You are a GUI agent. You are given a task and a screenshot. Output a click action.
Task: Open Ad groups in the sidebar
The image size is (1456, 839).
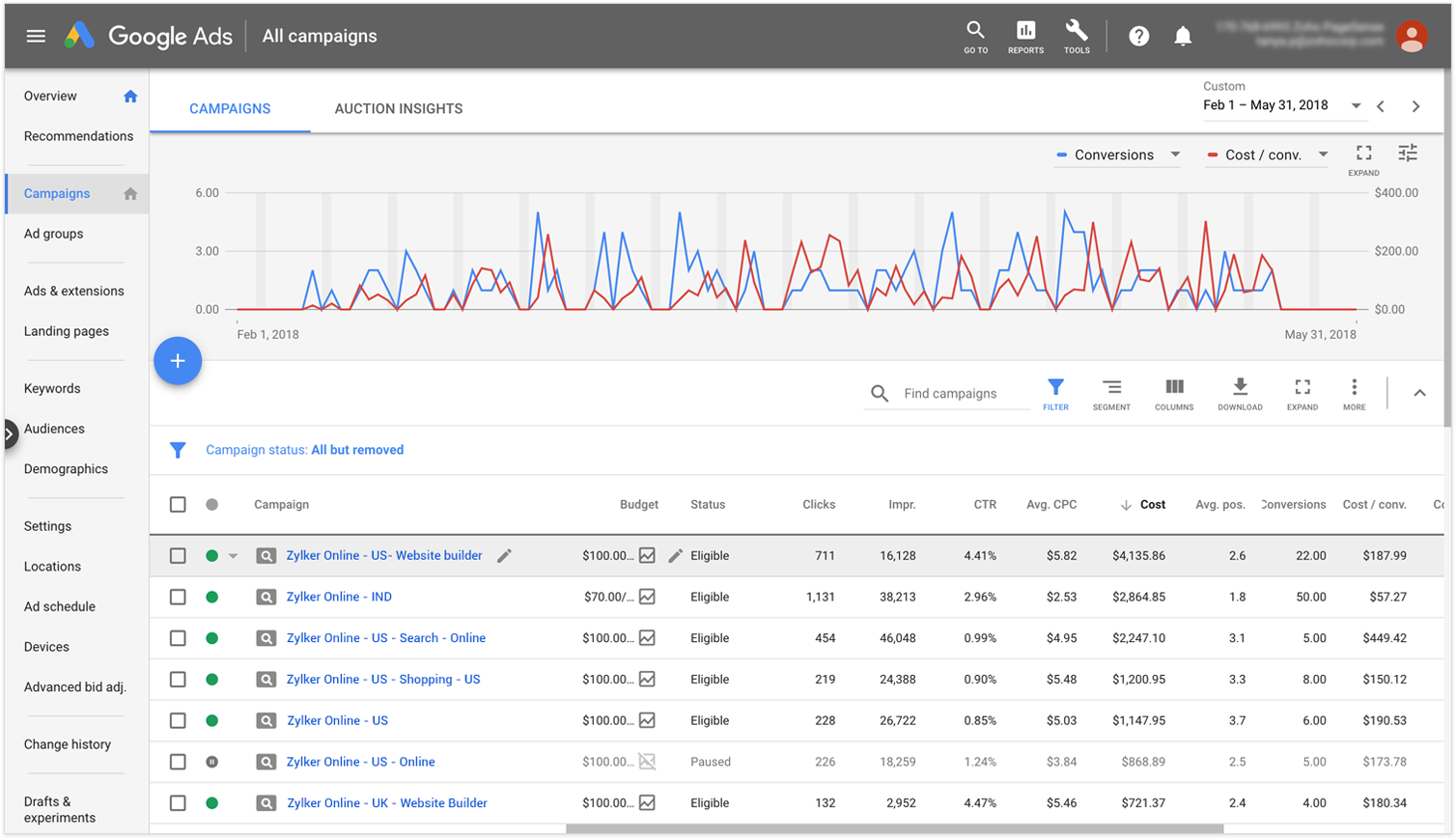point(54,234)
